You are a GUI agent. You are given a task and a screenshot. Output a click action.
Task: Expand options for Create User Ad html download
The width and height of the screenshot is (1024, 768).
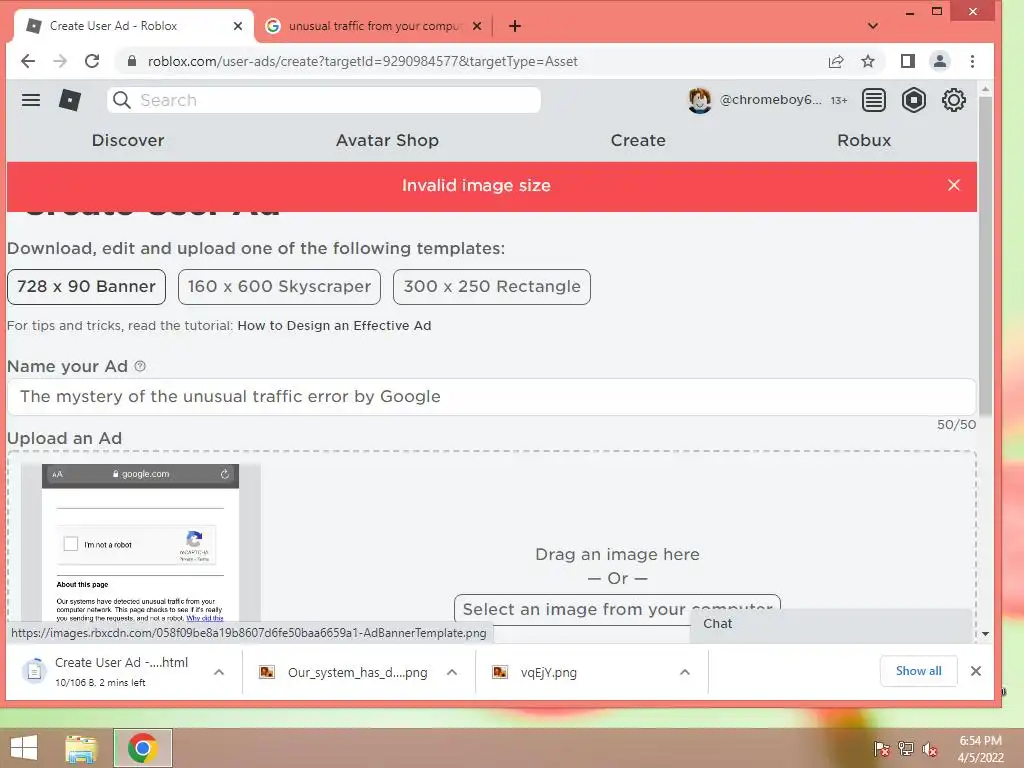[219, 672]
